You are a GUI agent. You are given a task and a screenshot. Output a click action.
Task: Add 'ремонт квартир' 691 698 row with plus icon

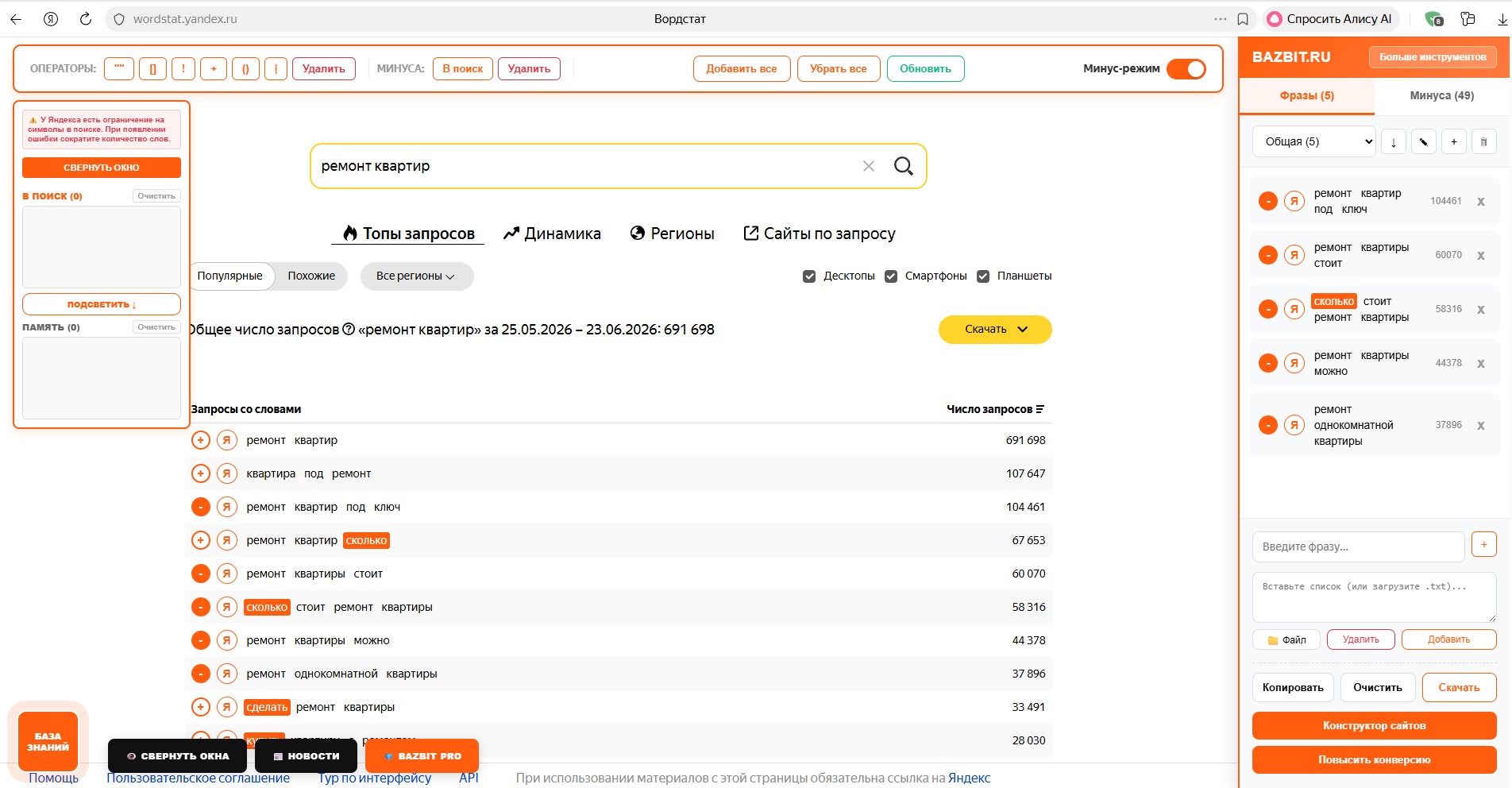click(x=201, y=440)
